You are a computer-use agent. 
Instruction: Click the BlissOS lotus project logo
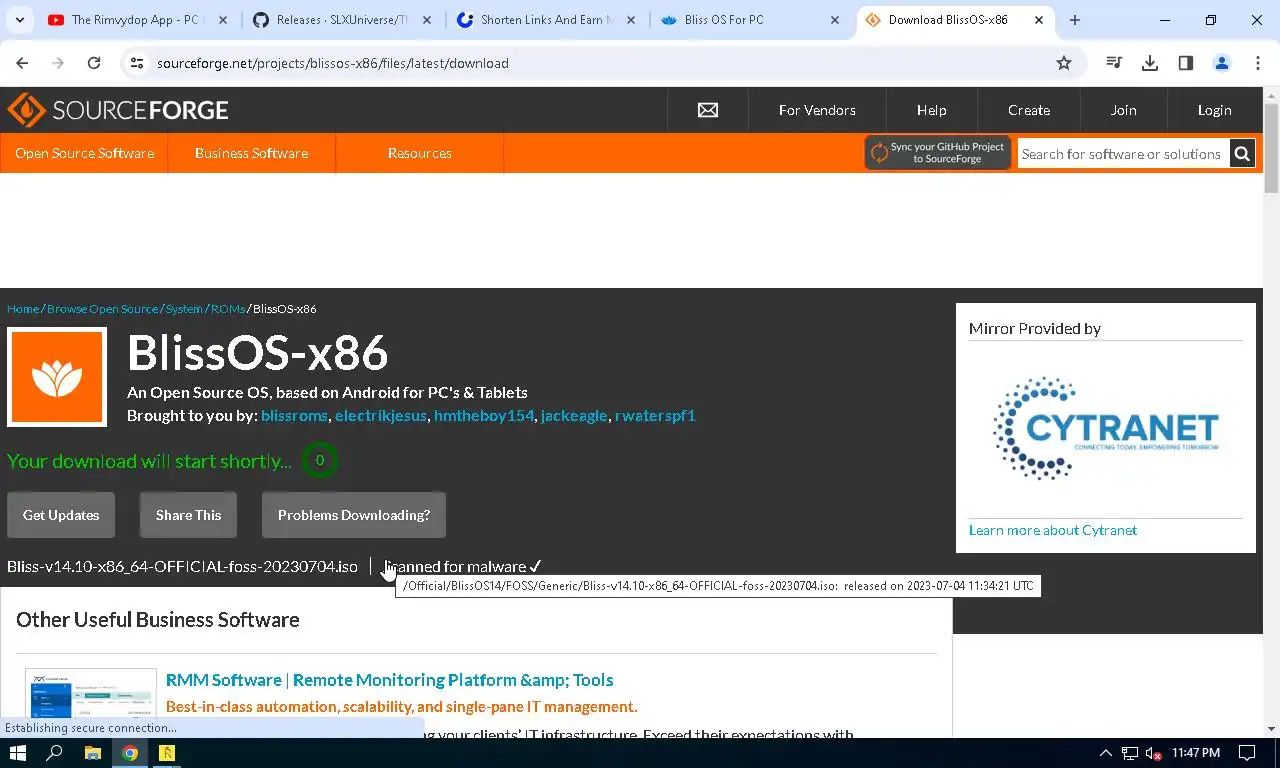coord(57,377)
